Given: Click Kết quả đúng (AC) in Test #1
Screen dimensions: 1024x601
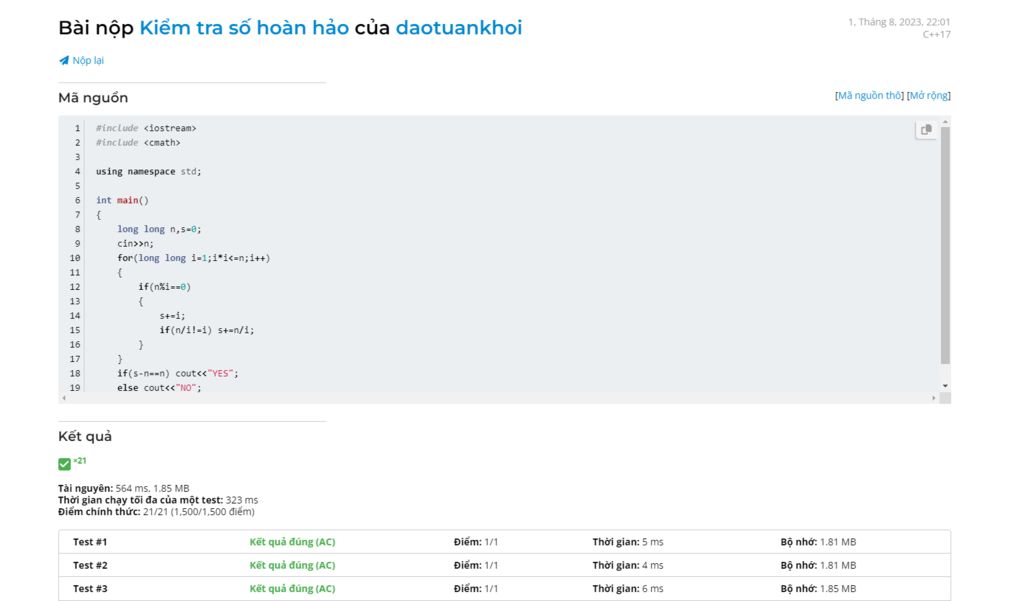Looking at the screenshot, I should (x=292, y=542).
